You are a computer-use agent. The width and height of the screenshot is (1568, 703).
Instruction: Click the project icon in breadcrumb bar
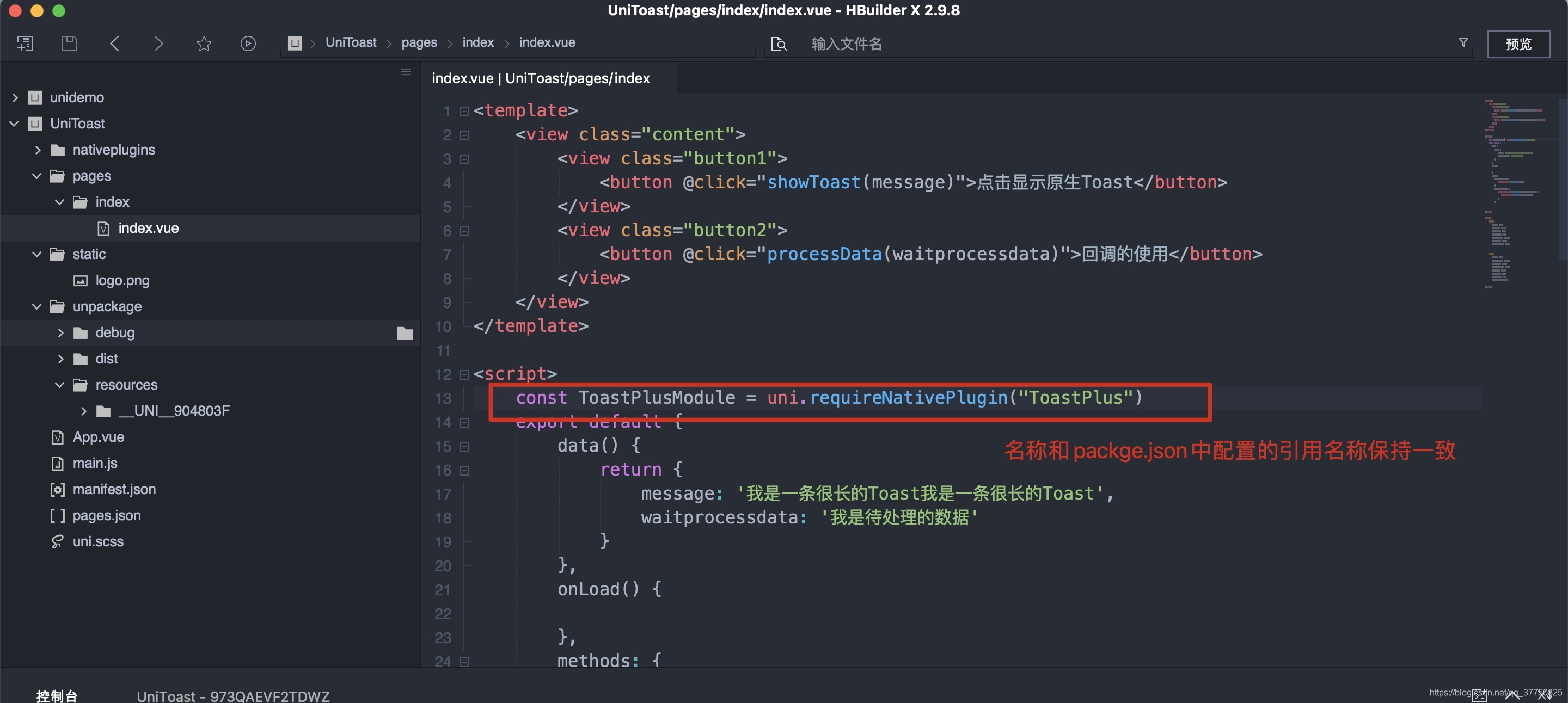tap(295, 43)
